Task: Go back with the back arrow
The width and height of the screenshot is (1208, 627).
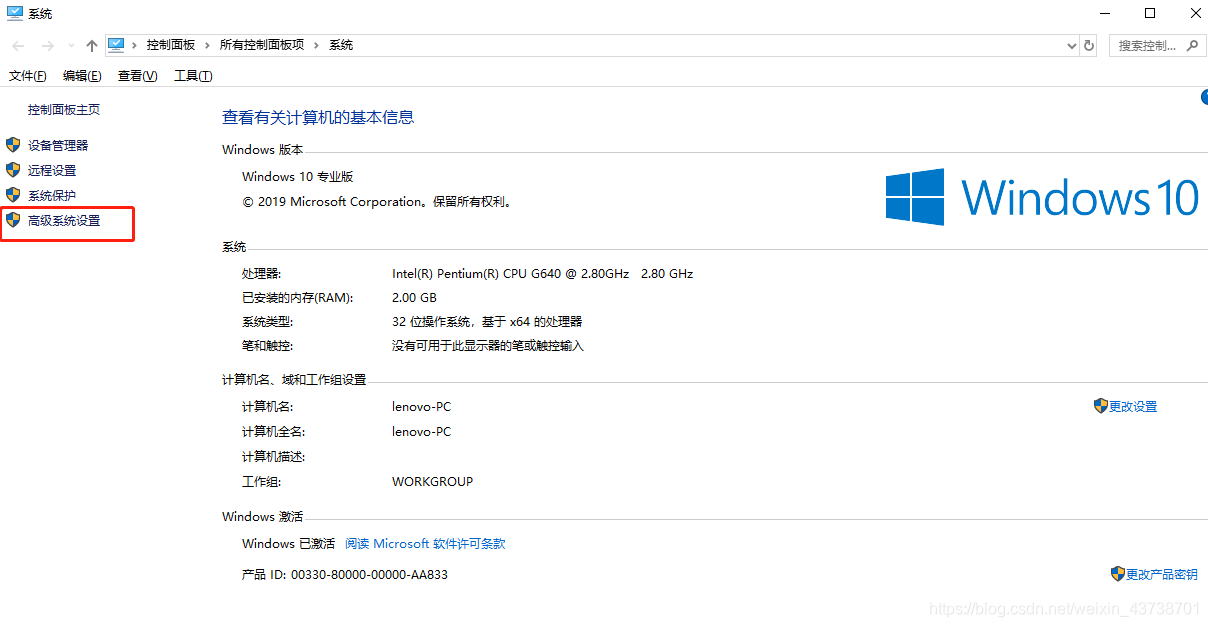Action: pos(19,46)
